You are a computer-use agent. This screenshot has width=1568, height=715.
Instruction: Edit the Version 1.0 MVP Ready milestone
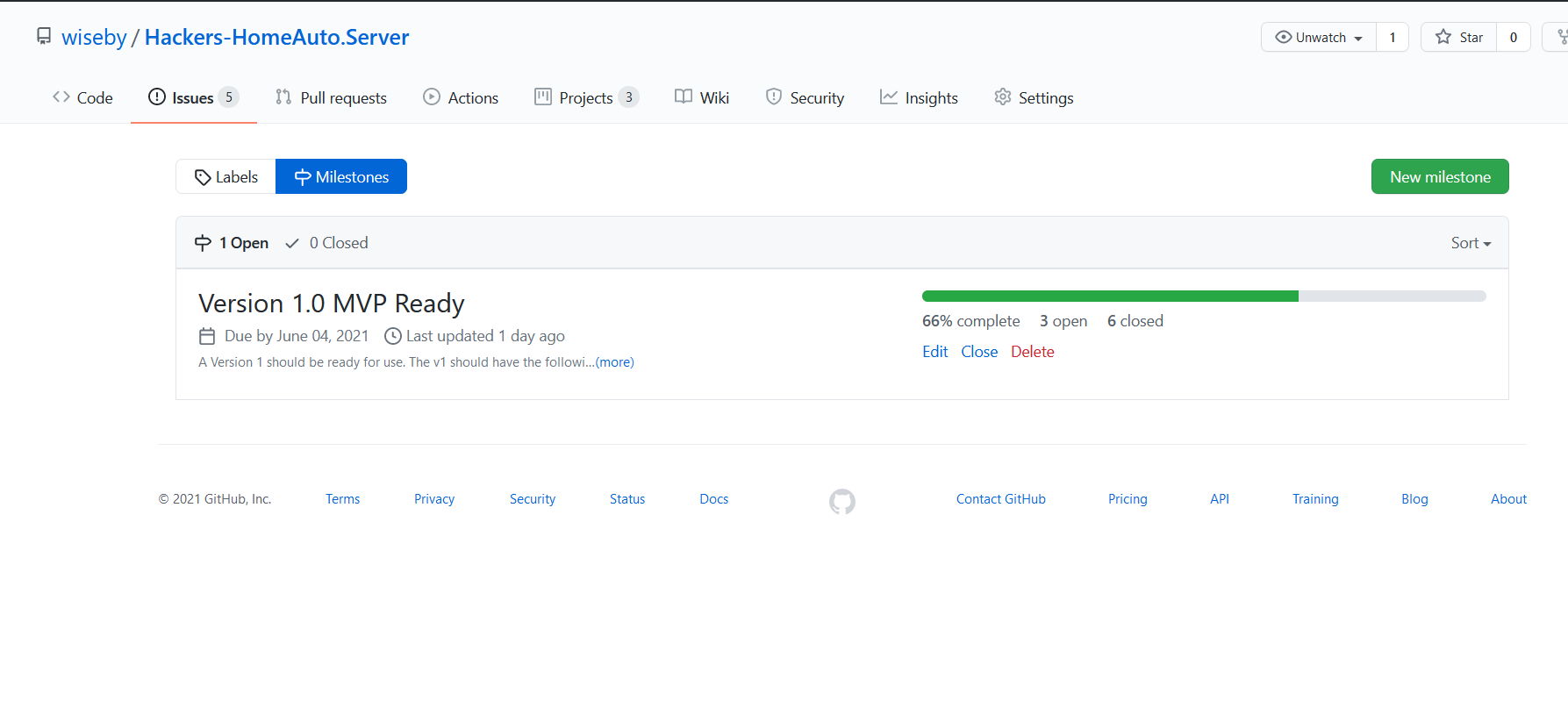(934, 352)
